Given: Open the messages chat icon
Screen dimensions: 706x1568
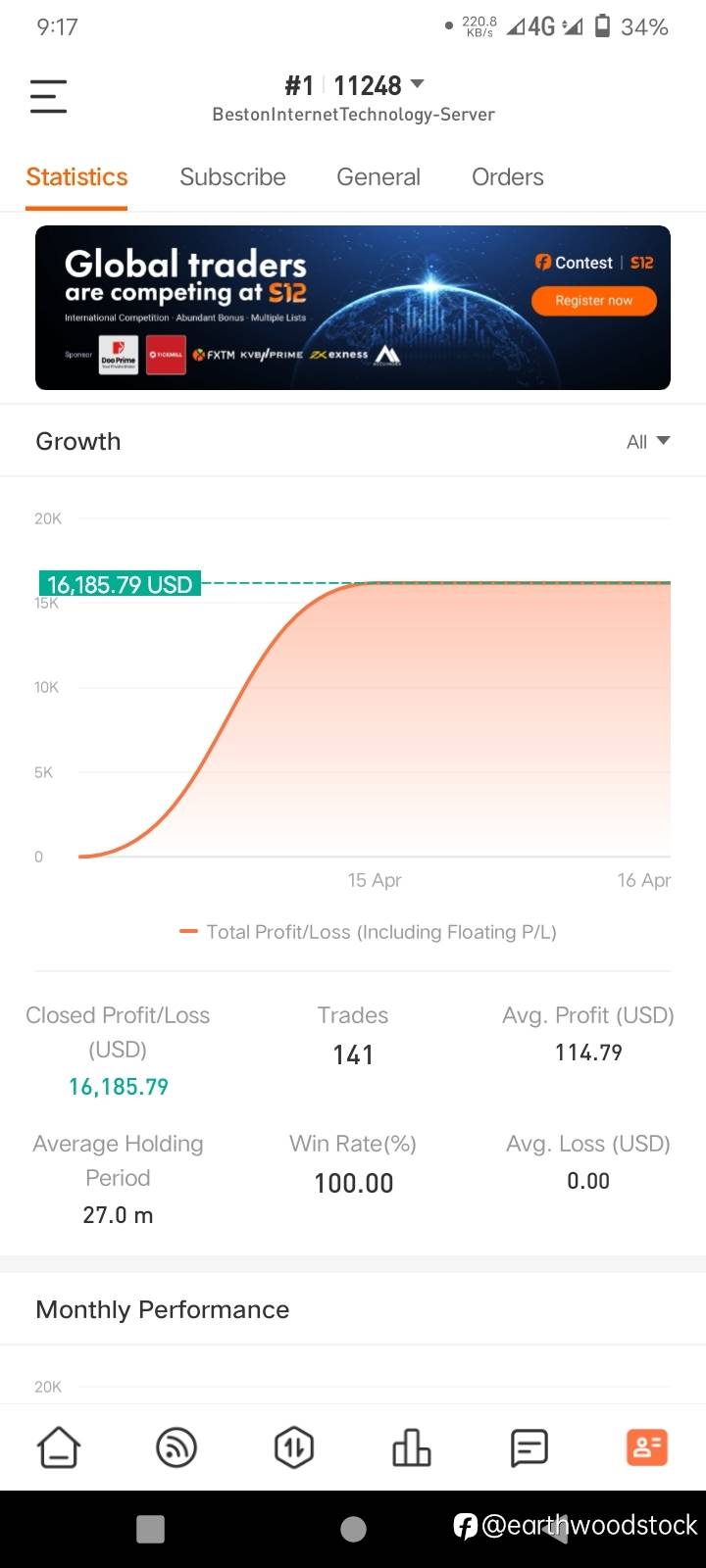Looking at the screenshot, I should (x=529, y=1446).
